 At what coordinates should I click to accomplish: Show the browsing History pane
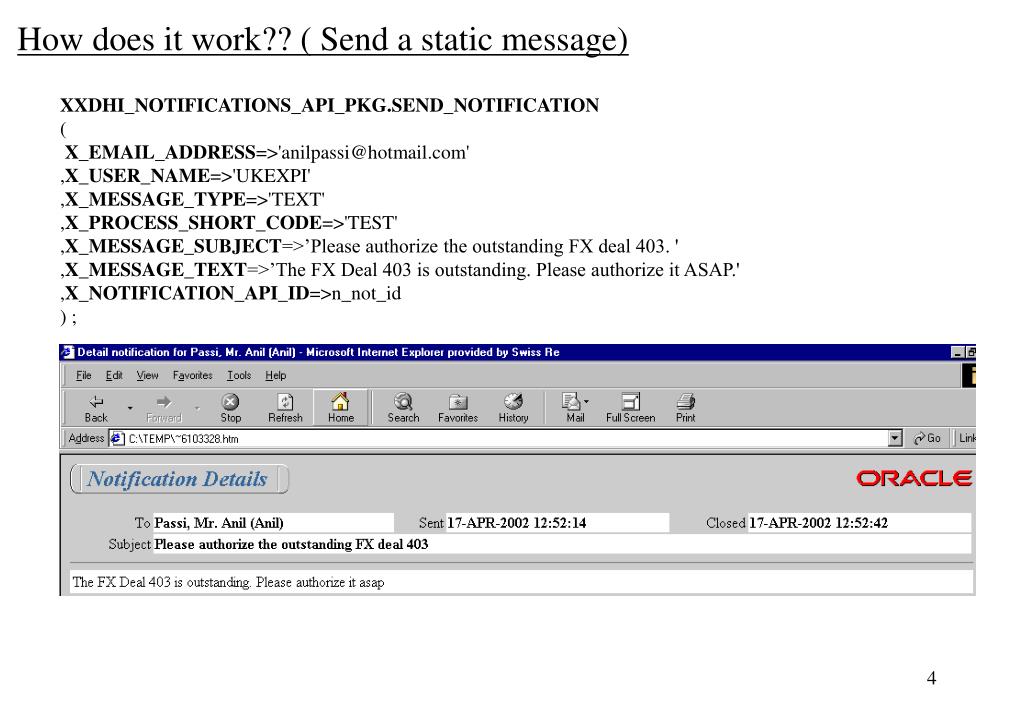(x=513, y=408)
